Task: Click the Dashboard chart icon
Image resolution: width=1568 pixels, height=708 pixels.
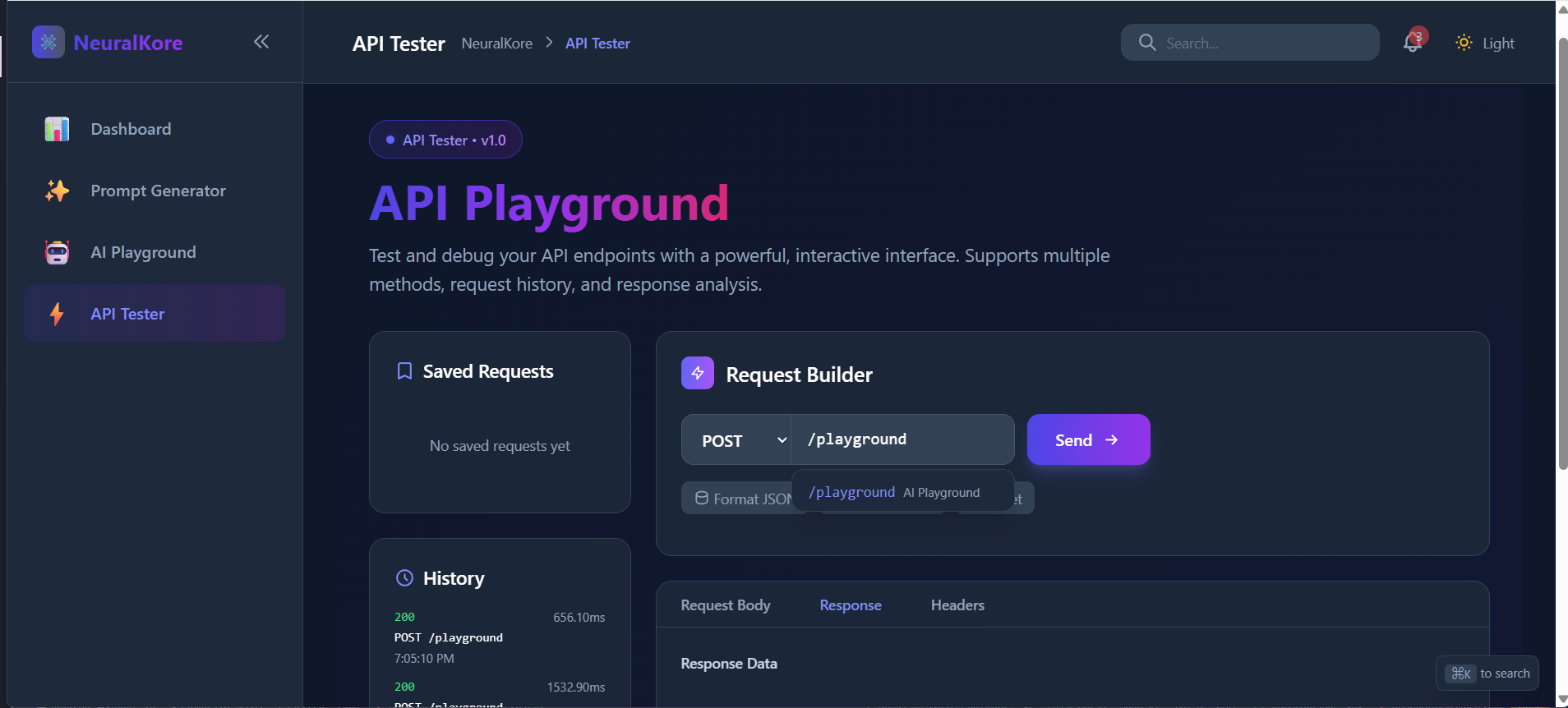Action: [x=57, y=129]
